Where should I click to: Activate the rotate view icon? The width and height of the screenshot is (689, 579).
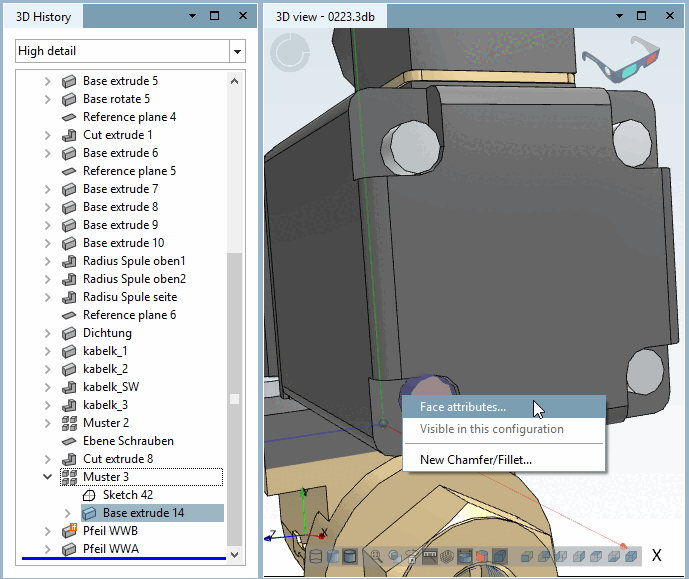(412, 557)
